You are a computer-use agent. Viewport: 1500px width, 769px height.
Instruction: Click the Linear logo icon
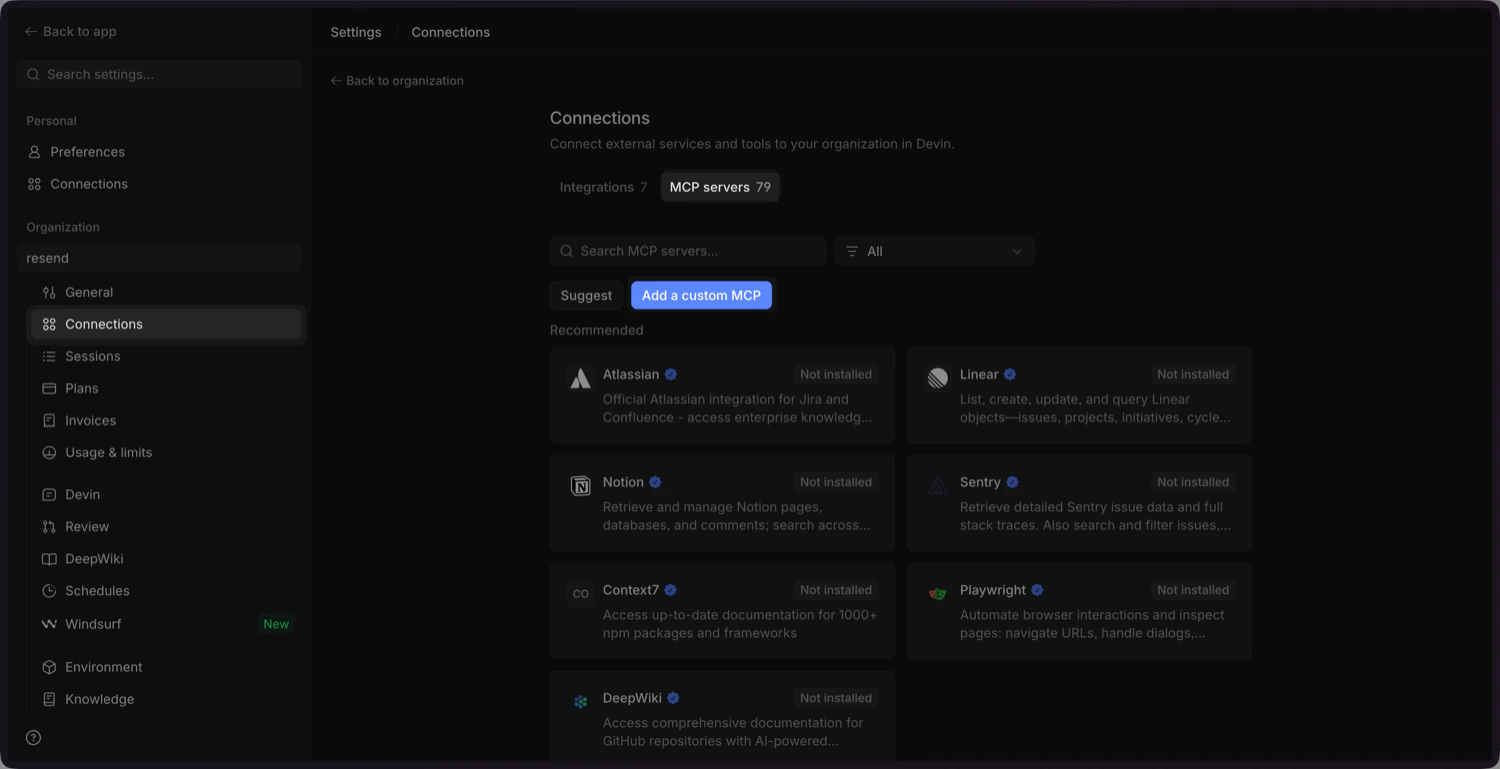pyautogui.click(x=937, y=378)
